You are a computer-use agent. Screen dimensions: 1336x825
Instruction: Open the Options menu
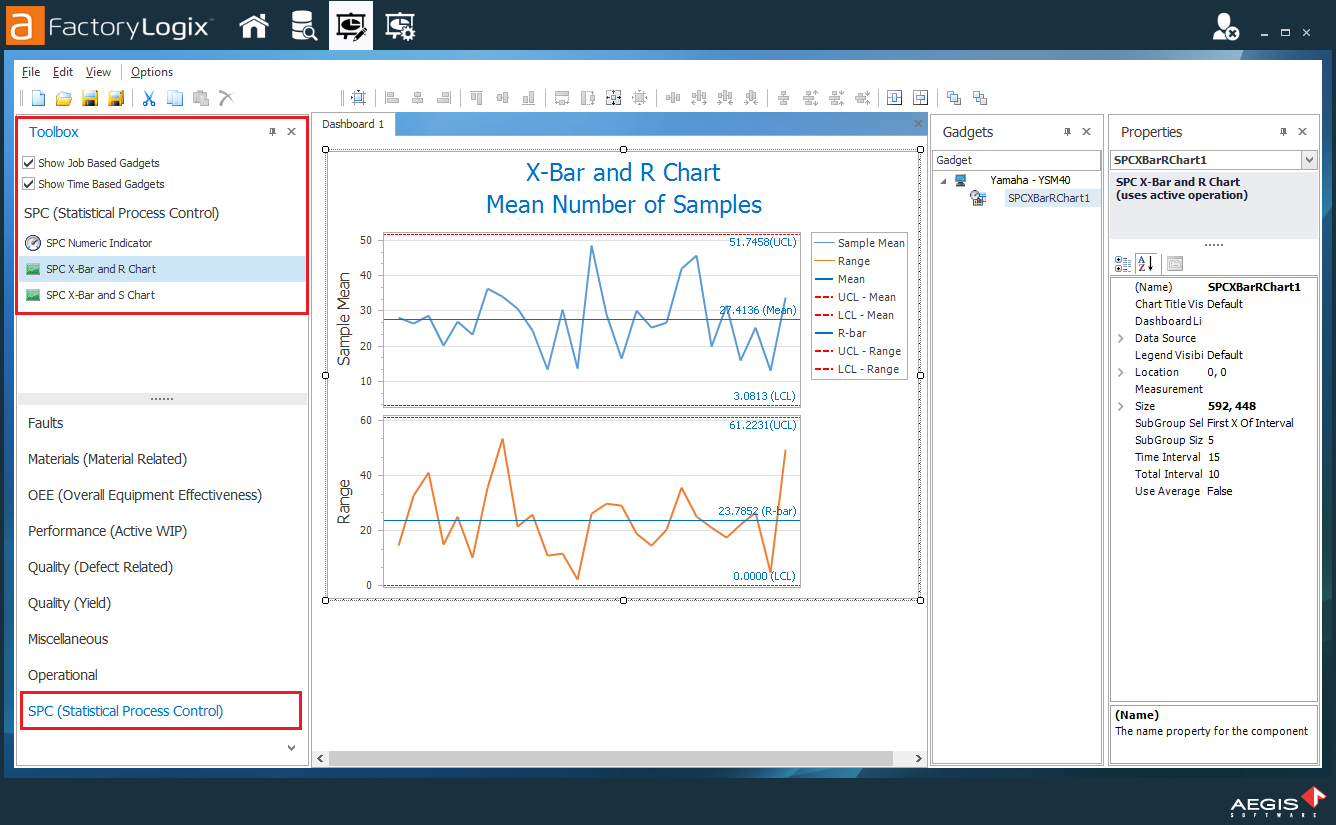151,71
